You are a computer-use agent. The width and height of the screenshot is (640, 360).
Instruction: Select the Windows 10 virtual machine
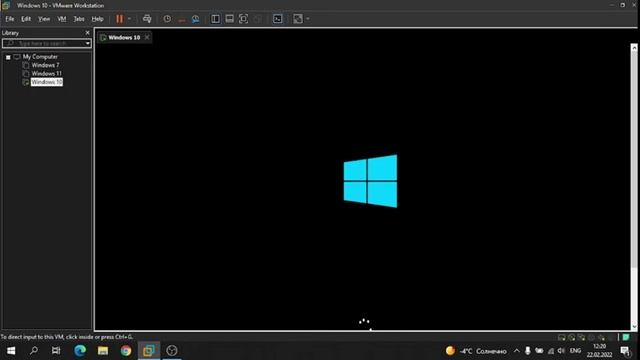click(47, 82)
